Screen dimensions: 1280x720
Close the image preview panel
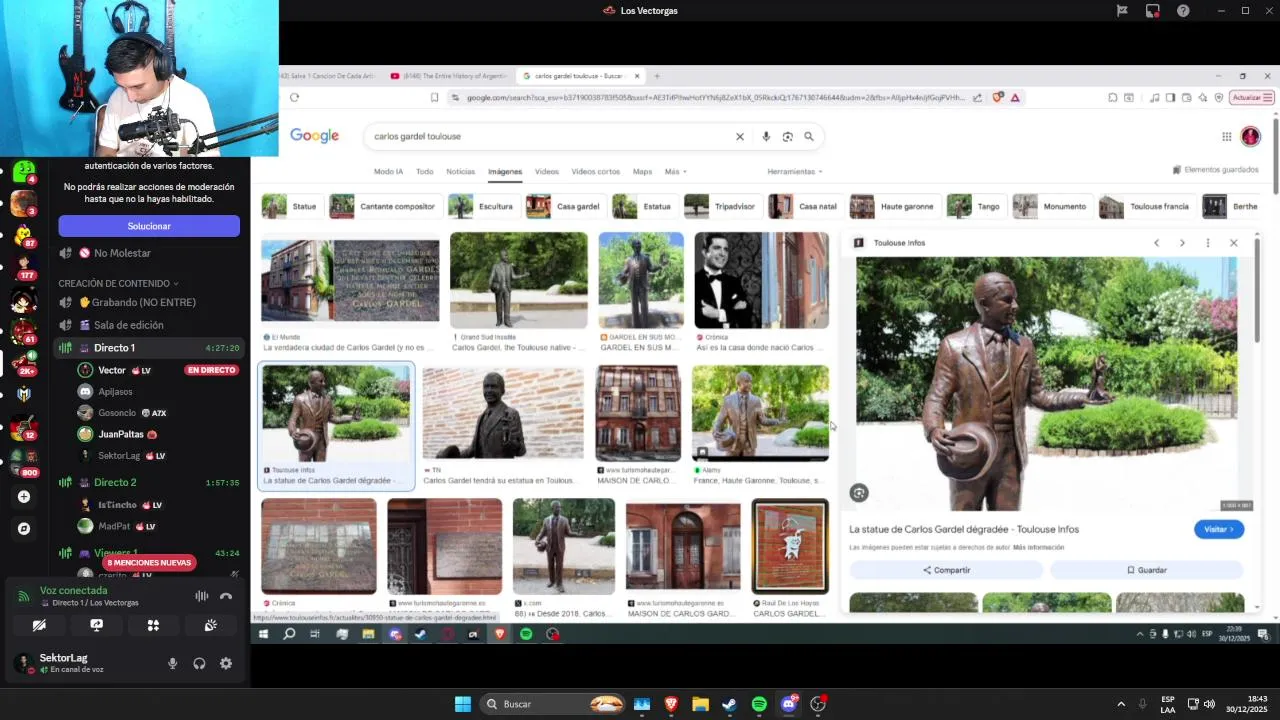tap(1234, 243)
